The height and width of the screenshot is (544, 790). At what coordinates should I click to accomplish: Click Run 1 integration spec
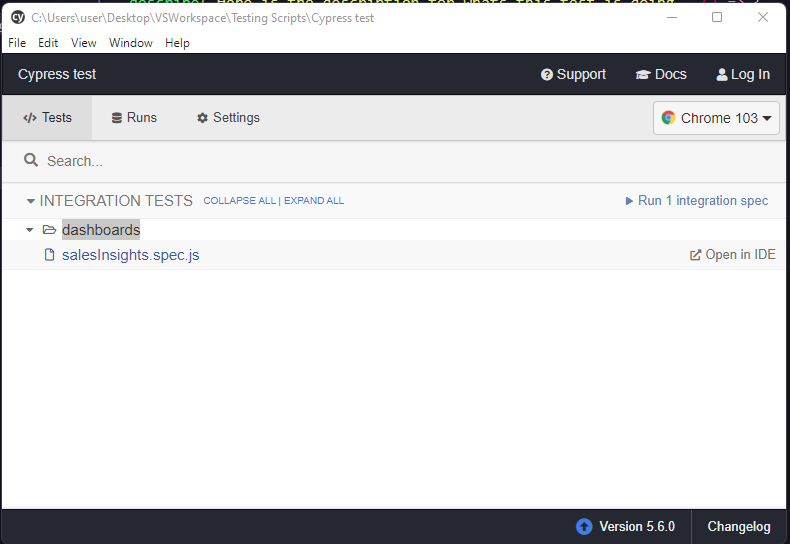pos(697,201)
